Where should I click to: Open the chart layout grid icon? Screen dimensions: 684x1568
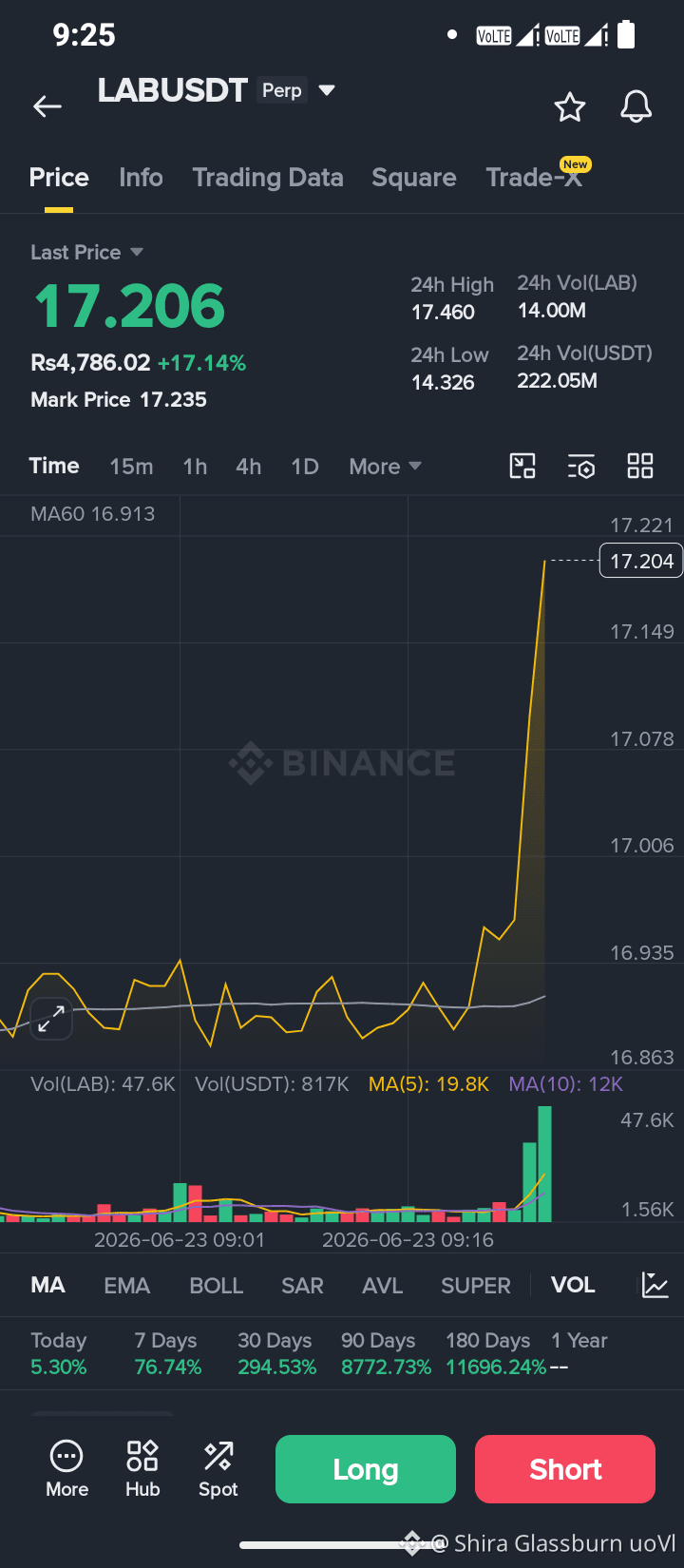(640, 466)
